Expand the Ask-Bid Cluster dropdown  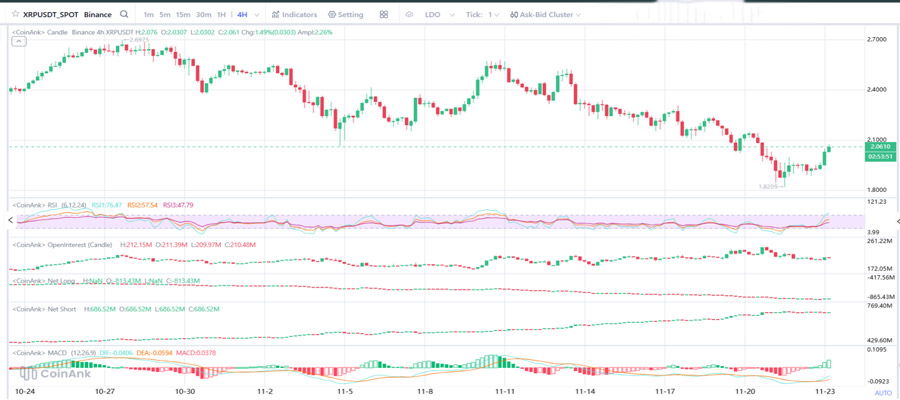545,15
